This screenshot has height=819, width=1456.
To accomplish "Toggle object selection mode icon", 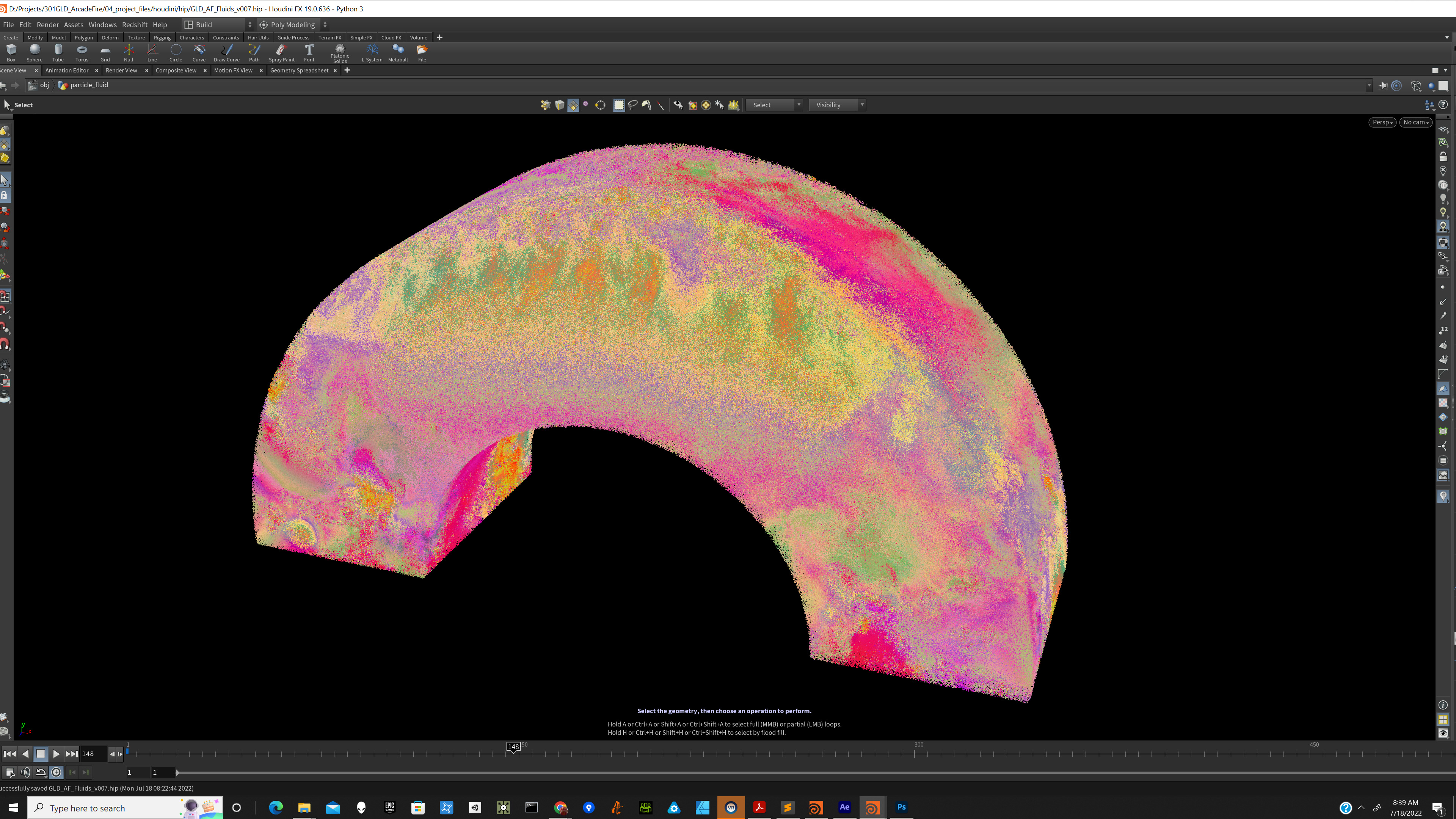I will pos(546,105).
